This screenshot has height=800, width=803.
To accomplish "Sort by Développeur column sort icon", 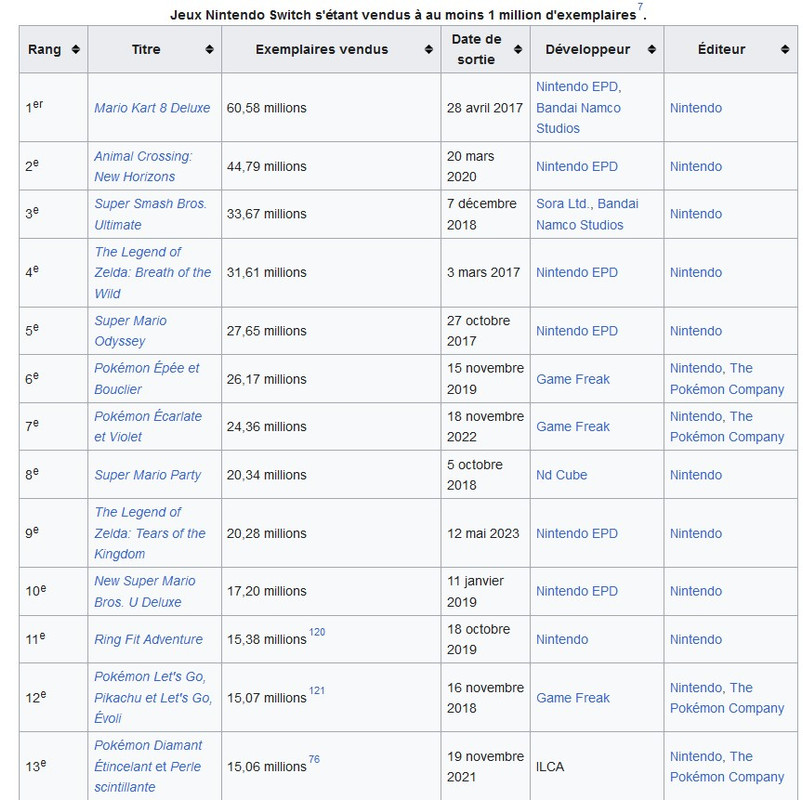I will (651, 49).
